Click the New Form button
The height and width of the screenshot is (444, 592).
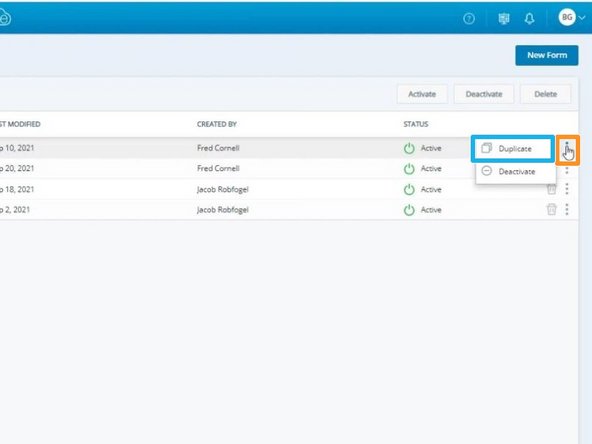click(547, 56)
